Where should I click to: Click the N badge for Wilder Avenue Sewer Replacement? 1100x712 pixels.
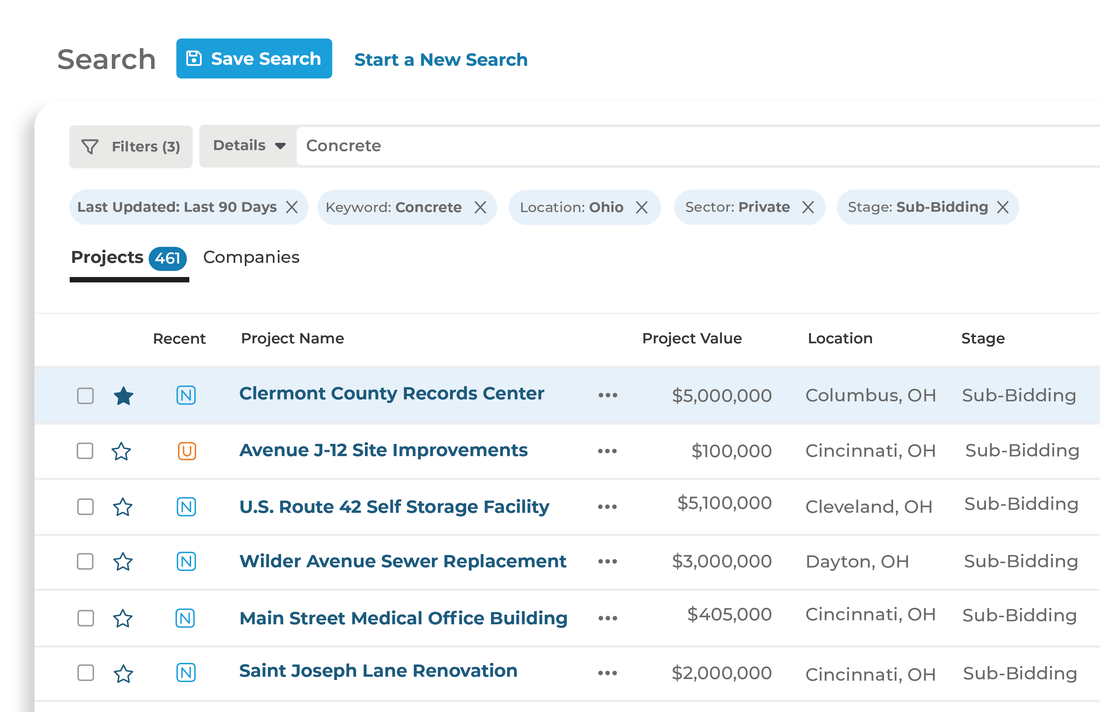click(x=186, y=561)
